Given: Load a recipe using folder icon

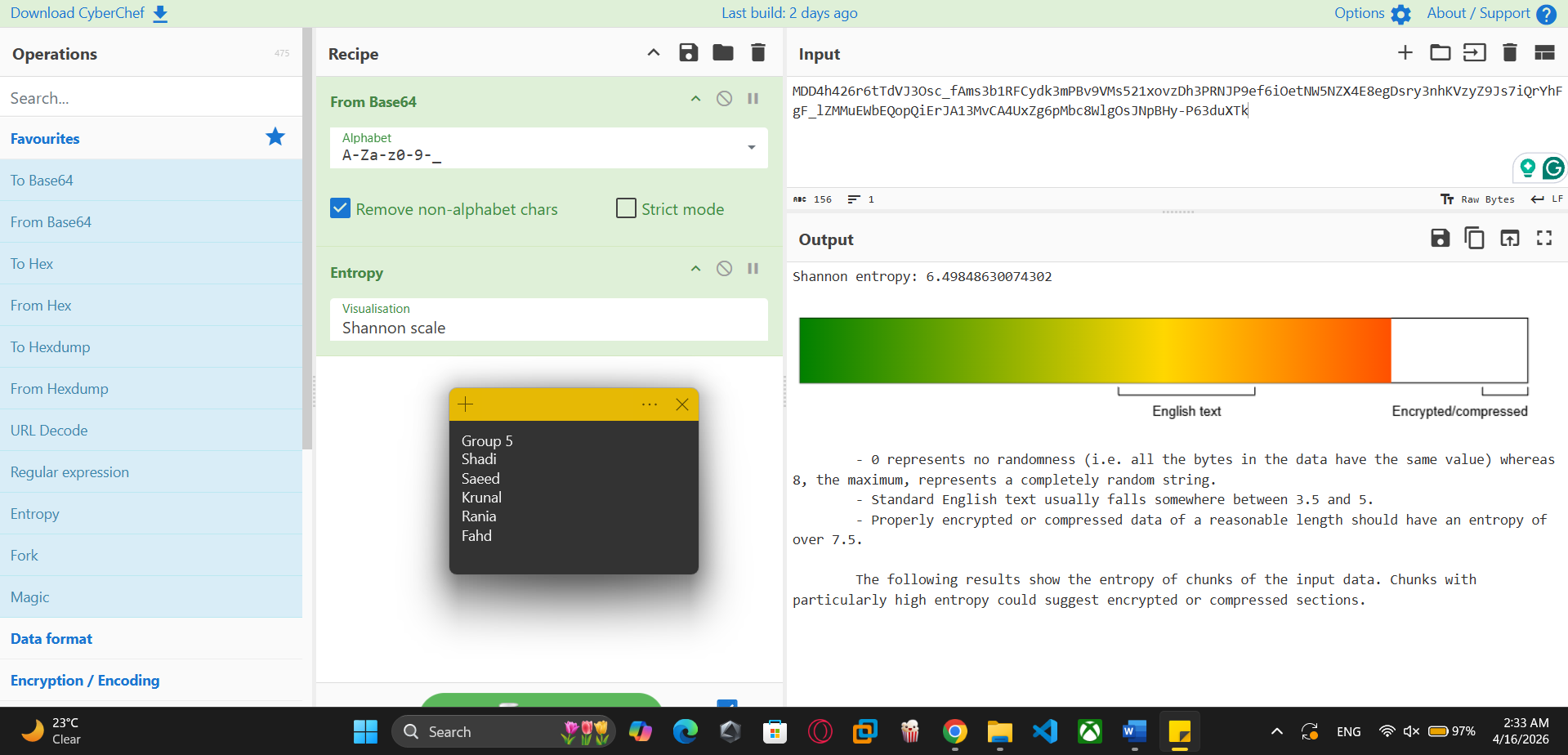Looking at the screenshot, I should (723, 53).
